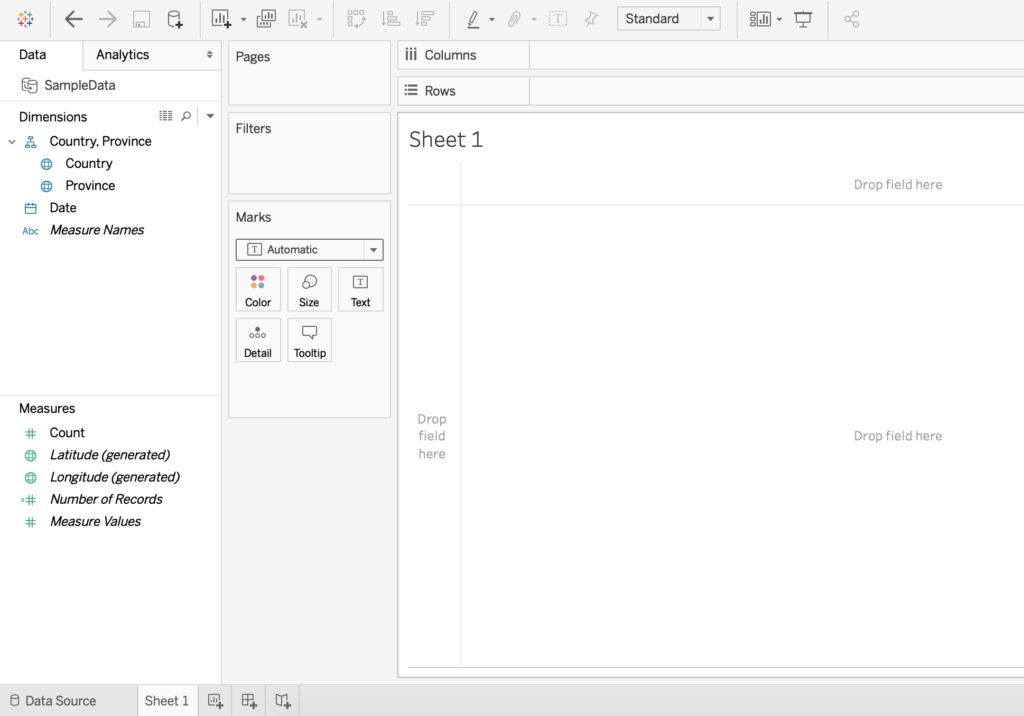Click the Show Me chart icon in toolbar
This screenshot has height=716, width=1024.
761,19
